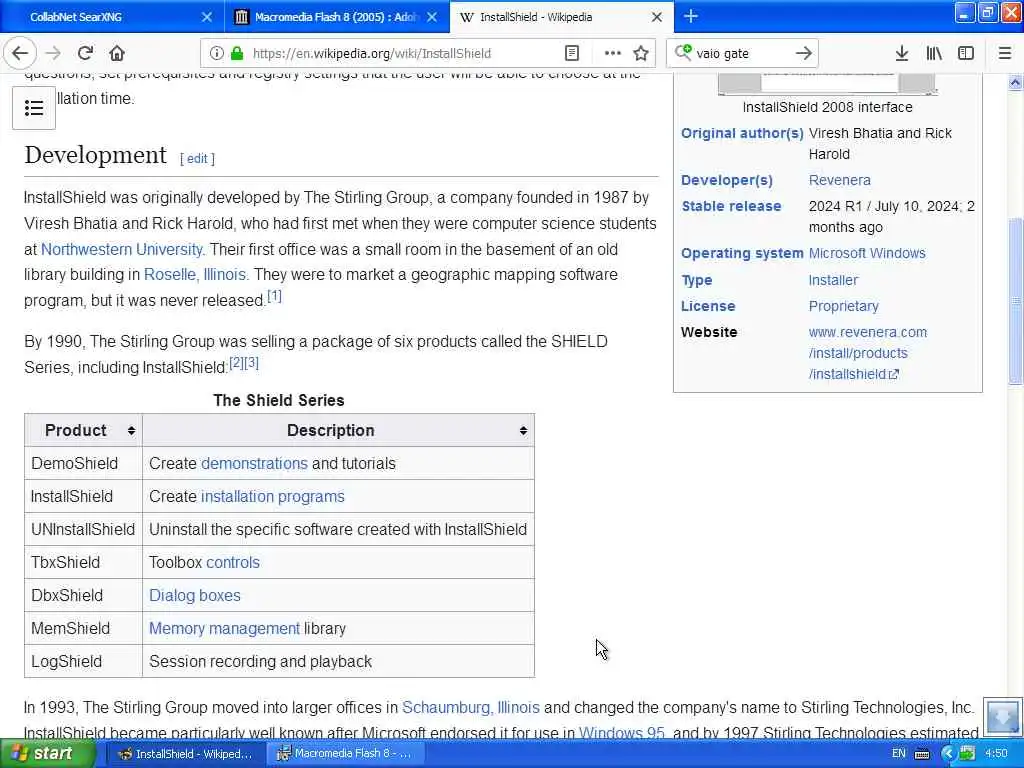The image size is (1024, 768).
Task: Select the UNInstallShield table cell
Action: [84, 530]
